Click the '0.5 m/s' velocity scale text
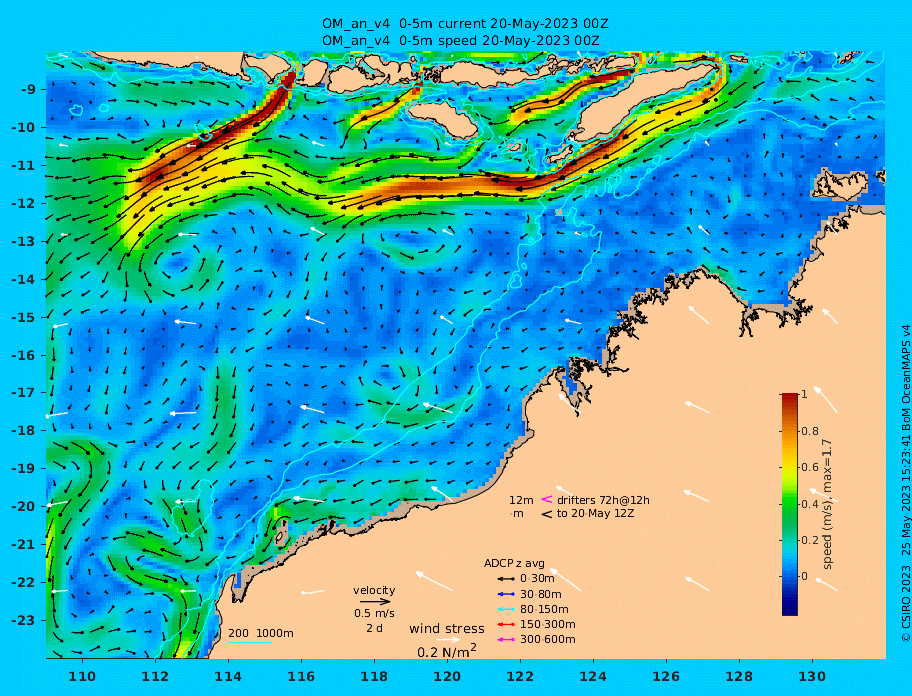Screen dimensions: 912x696 point(374,613)
